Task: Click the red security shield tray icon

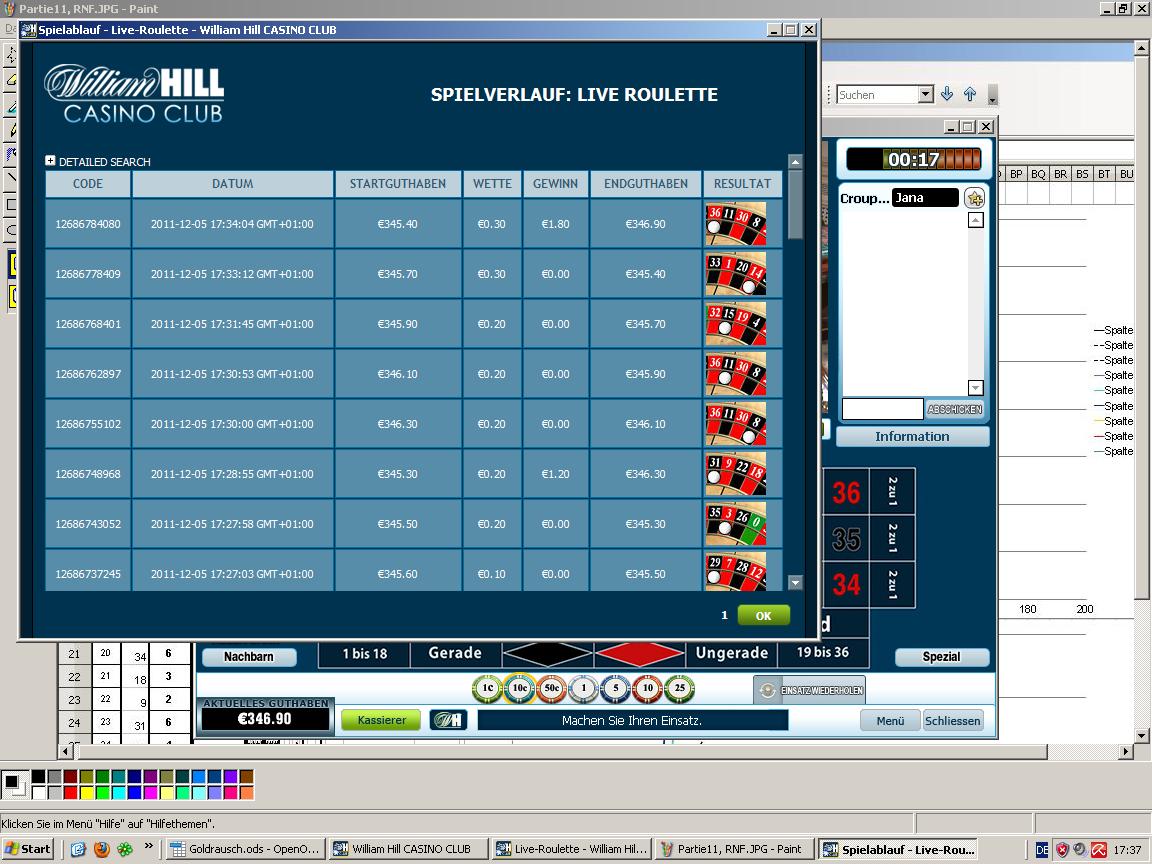Action: [x=1062, y=849]
